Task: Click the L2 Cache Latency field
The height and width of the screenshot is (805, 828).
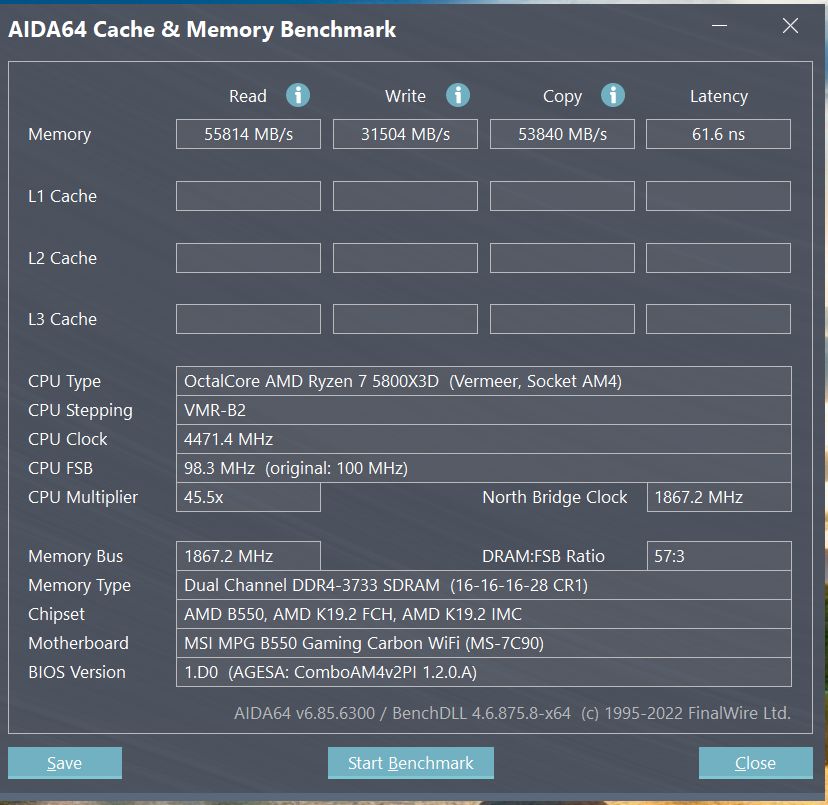Action: click(x=718, y=258)
